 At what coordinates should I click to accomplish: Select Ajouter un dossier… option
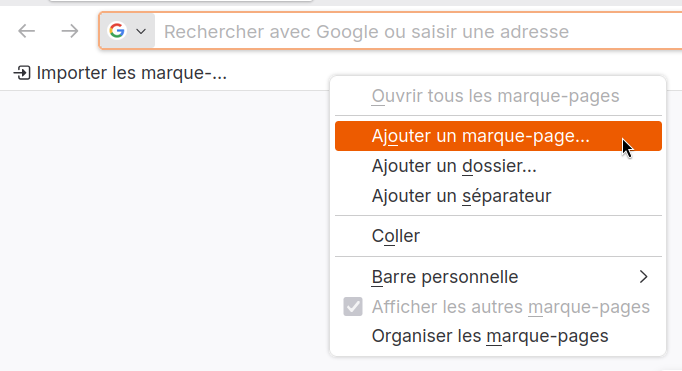coord(498,166)
